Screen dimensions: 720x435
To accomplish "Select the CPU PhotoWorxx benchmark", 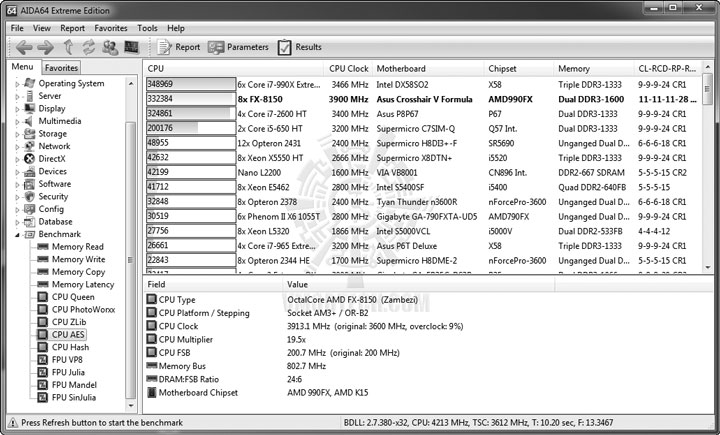I will pos(83,310).
